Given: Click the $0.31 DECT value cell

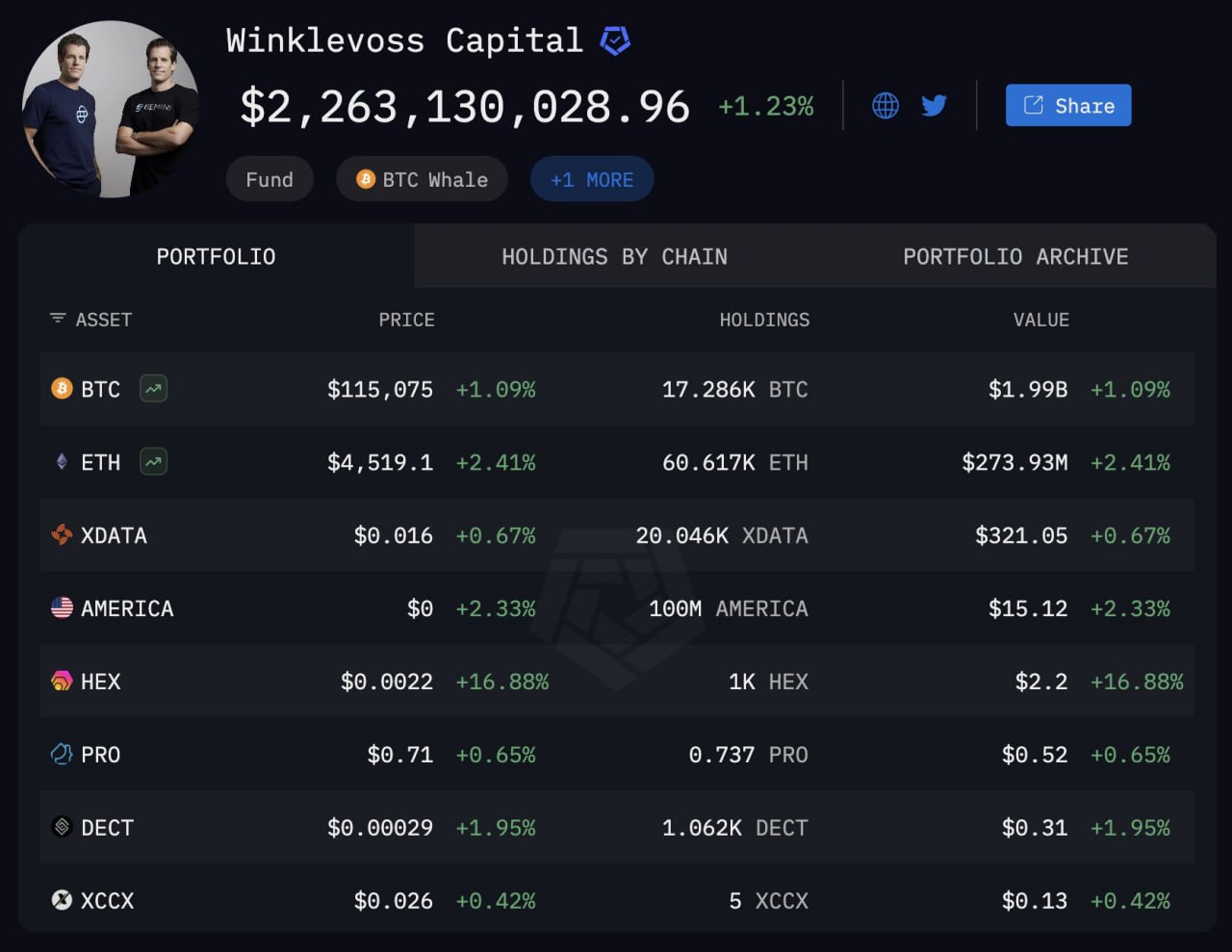Looking at the screenshot, I should [1035, 828].
